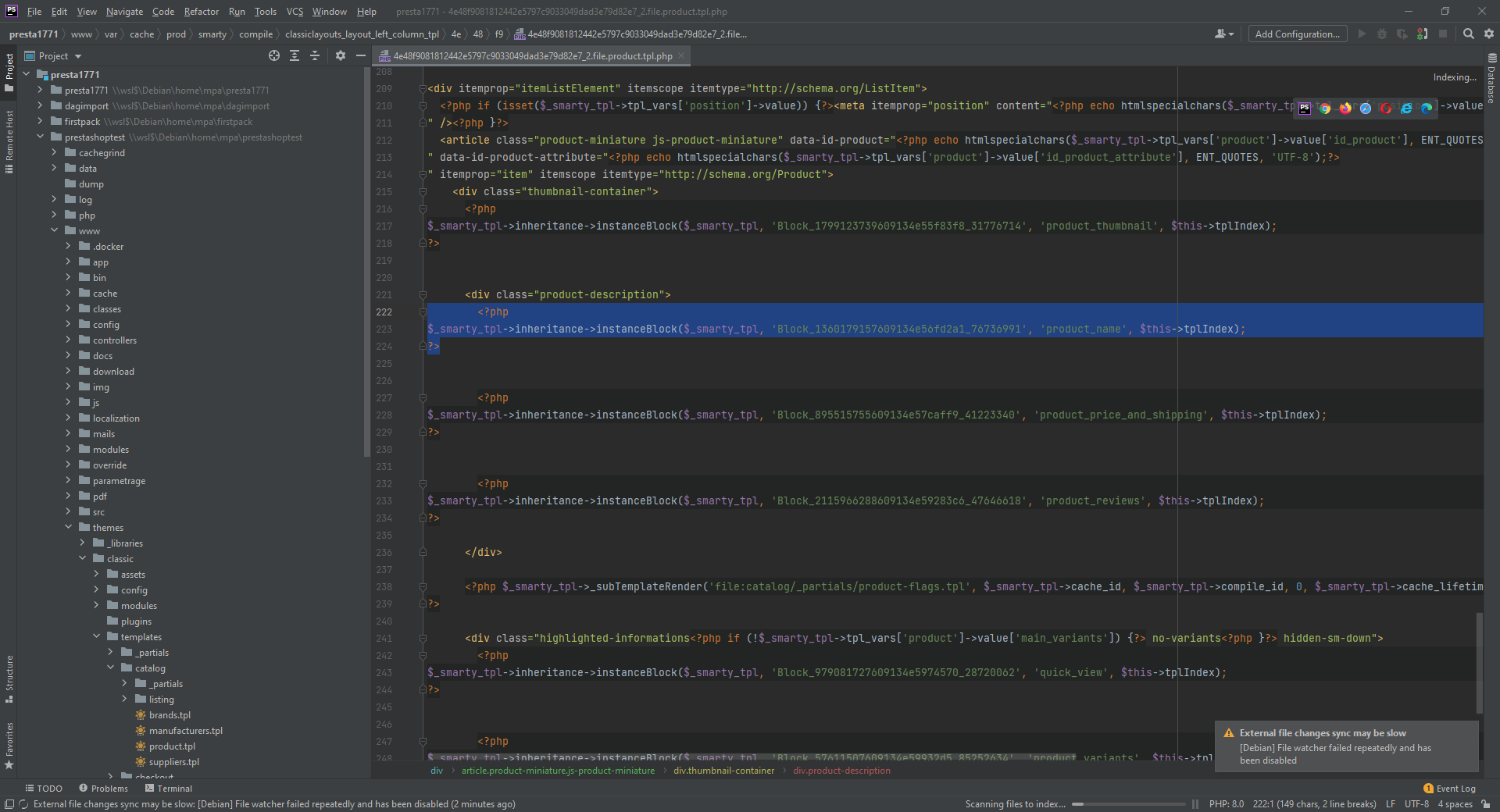Collapse the themes folder

69,527
